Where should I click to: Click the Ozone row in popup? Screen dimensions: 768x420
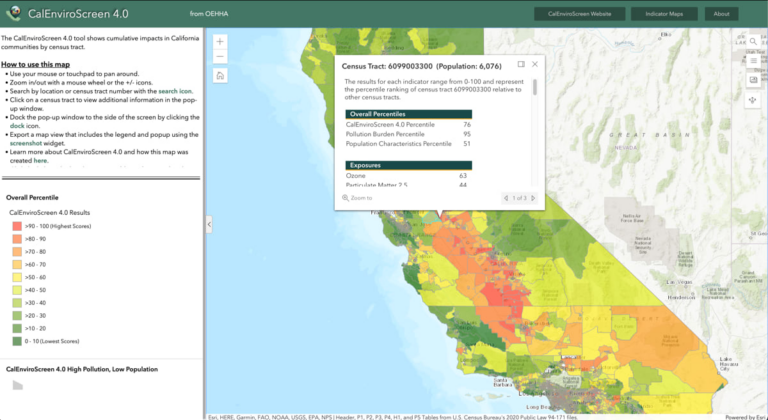pos(408,175)
